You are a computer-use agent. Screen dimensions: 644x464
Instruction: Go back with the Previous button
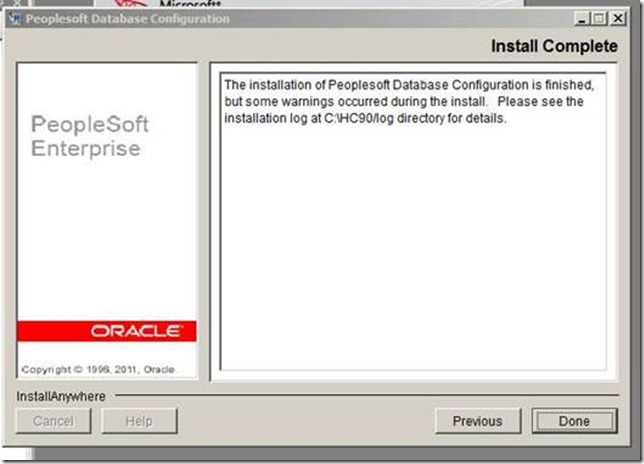tap(478, 421)
